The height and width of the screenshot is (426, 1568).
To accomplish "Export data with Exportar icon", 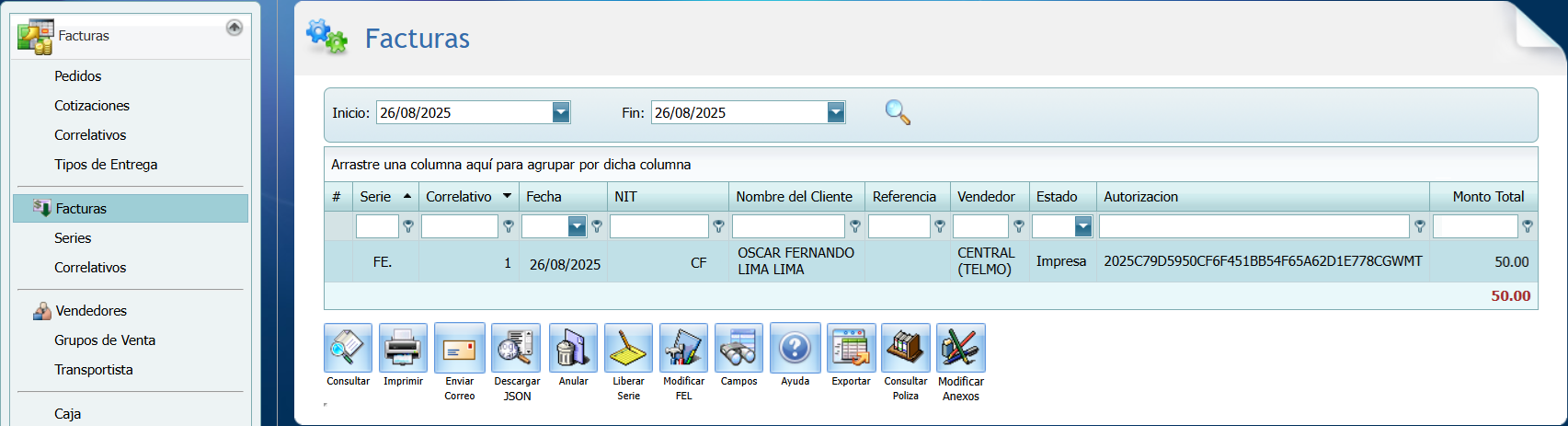I will tap(851, 349).
